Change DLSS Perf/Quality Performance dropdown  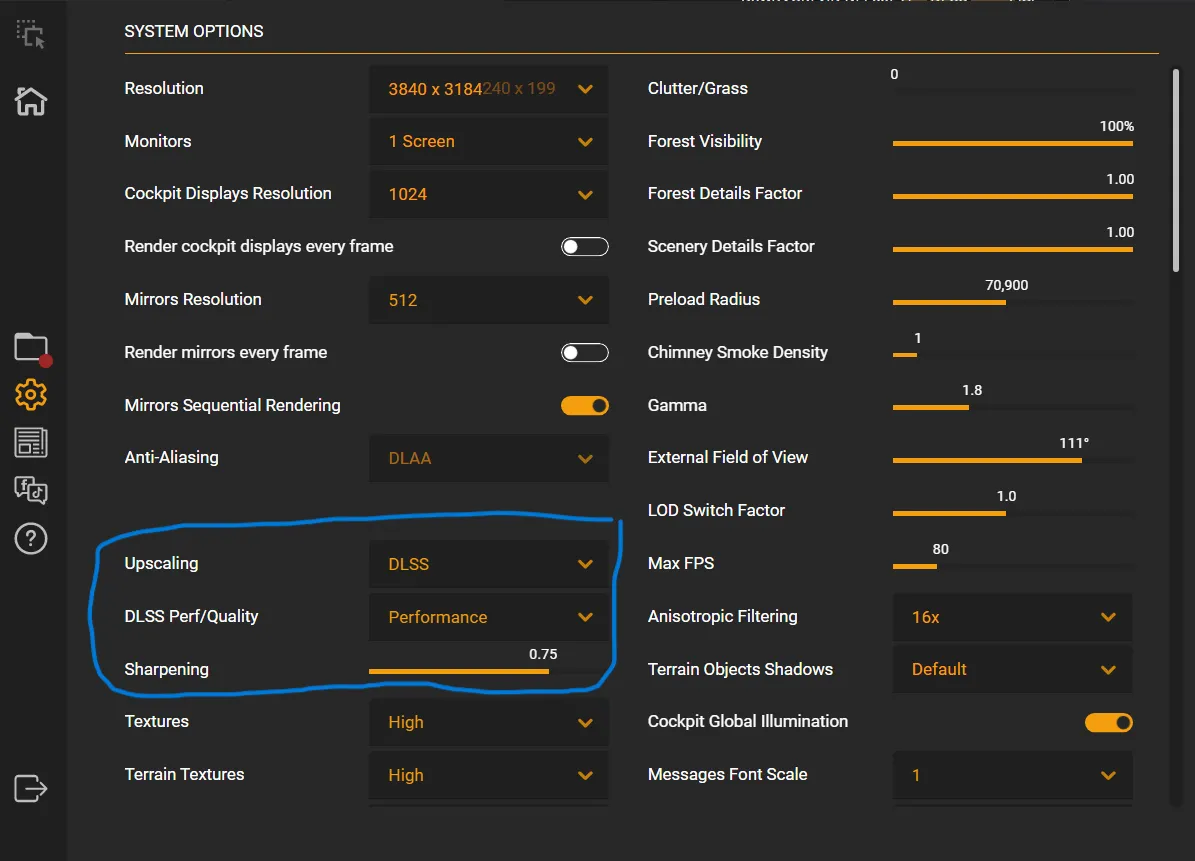(489, 617)
